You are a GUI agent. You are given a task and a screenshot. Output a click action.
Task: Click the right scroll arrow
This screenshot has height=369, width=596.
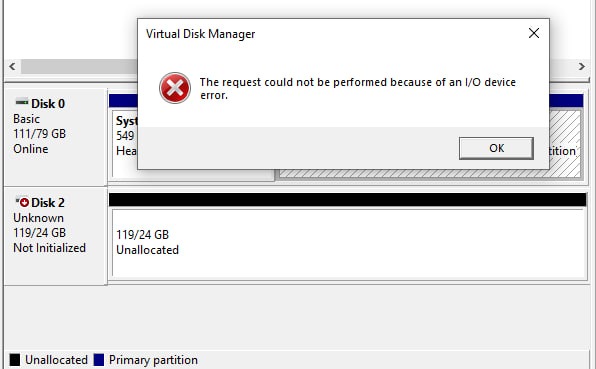pyautogui.click(x=582, y=67)
